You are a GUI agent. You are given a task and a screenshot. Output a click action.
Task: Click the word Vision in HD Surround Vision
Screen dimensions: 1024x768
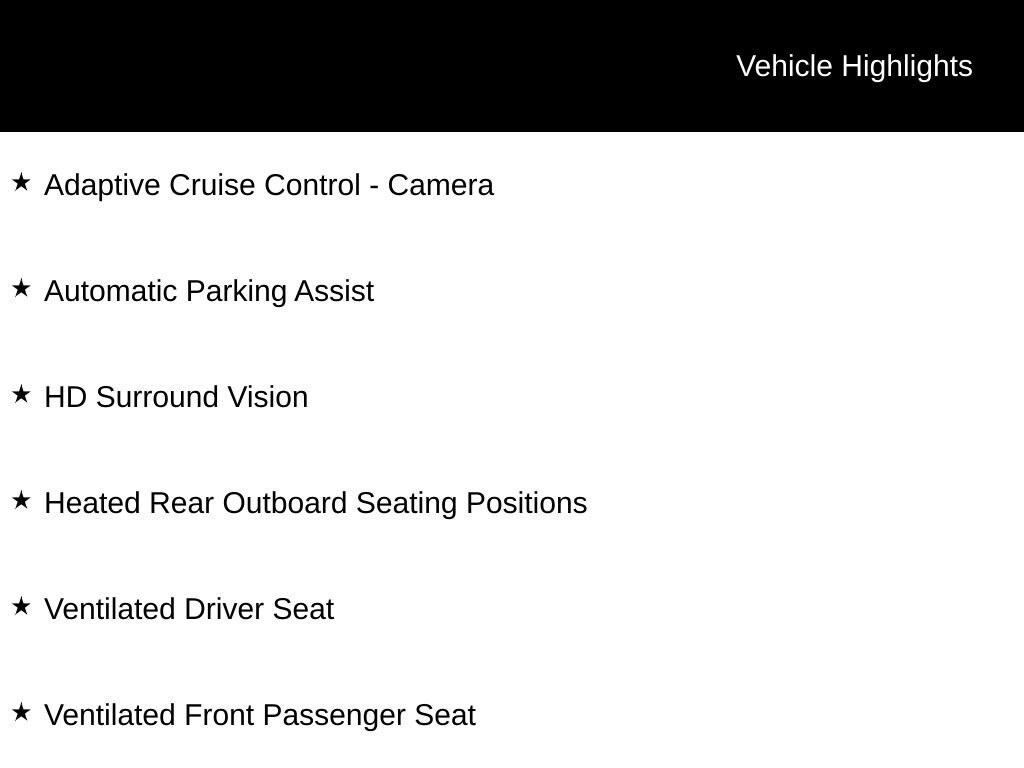coord(267,397)
